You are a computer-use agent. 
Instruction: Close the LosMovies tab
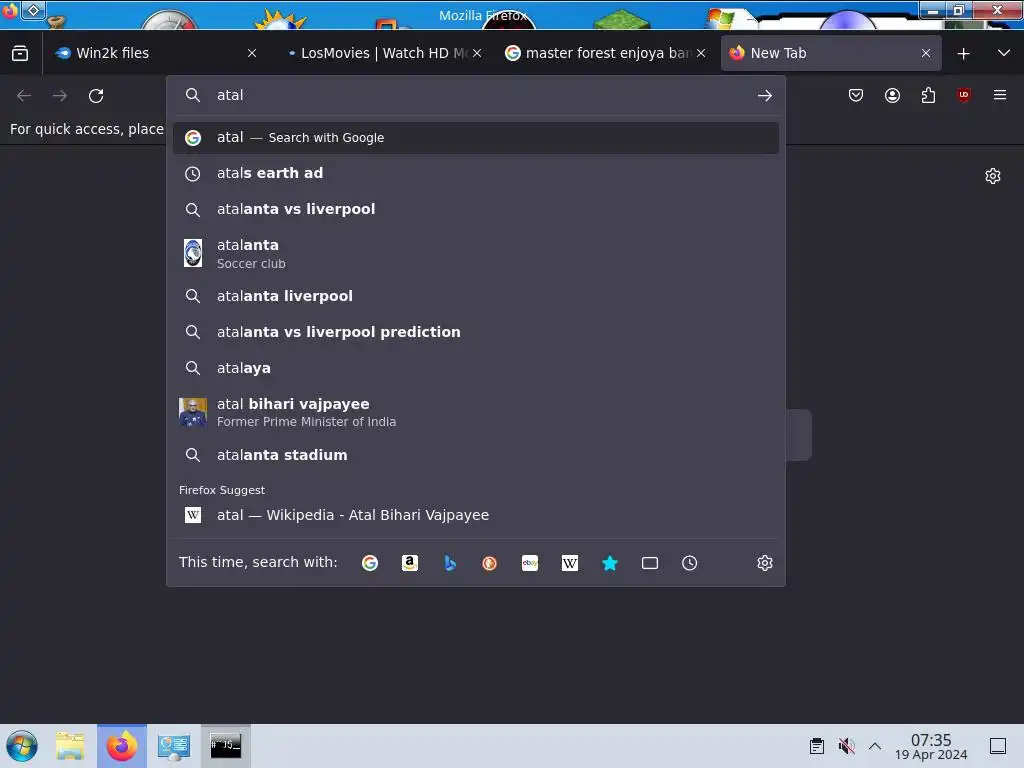click(x=477, y=54)
